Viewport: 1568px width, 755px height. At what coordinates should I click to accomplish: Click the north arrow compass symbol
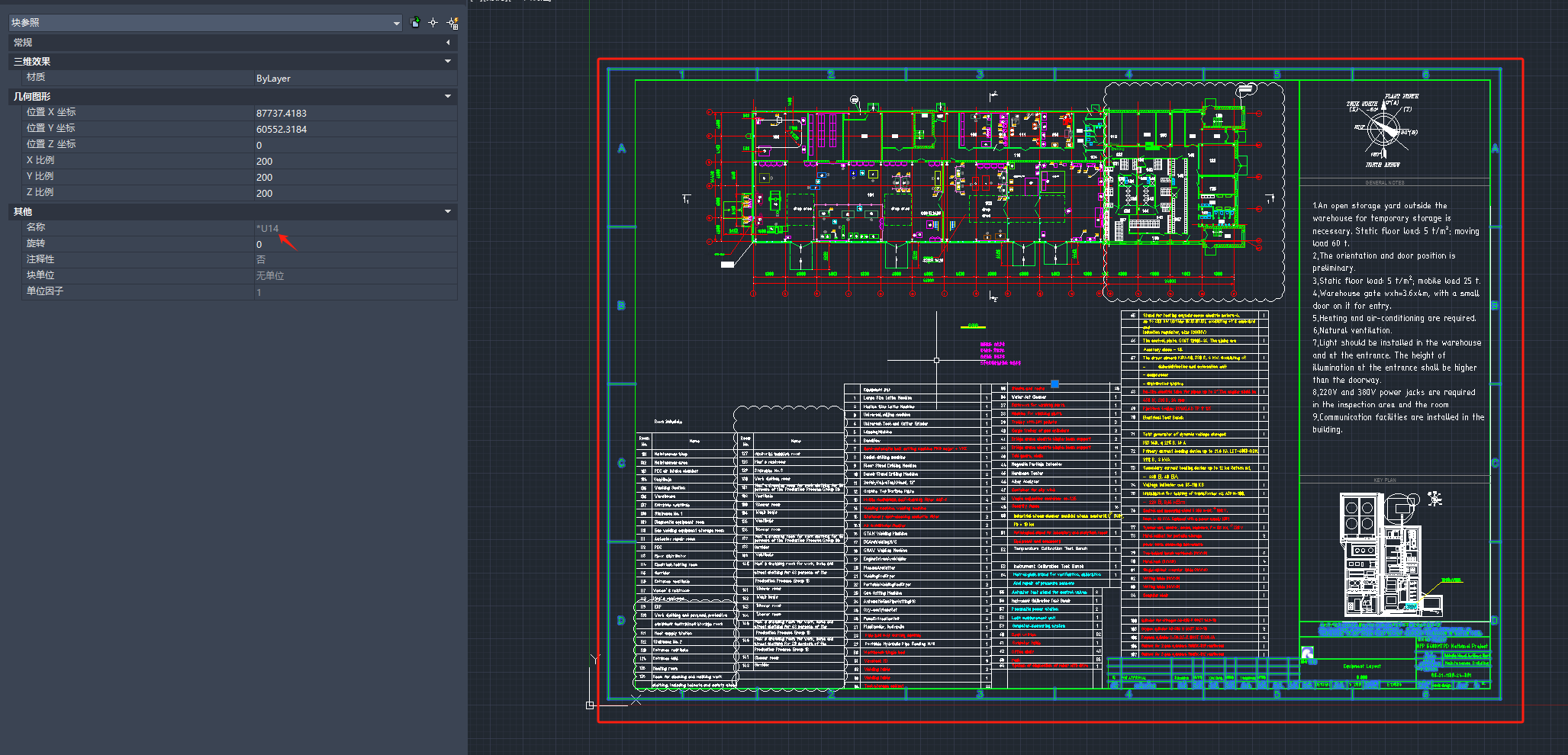pyautogui.click(x=1383, y=130)
